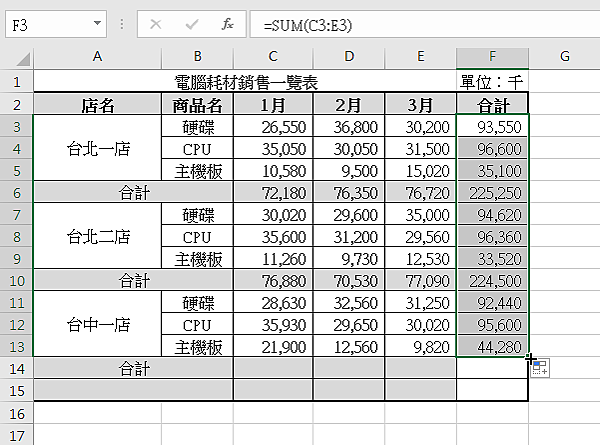
Task: Click cell with value 36,800
Action: pos(349,126)
